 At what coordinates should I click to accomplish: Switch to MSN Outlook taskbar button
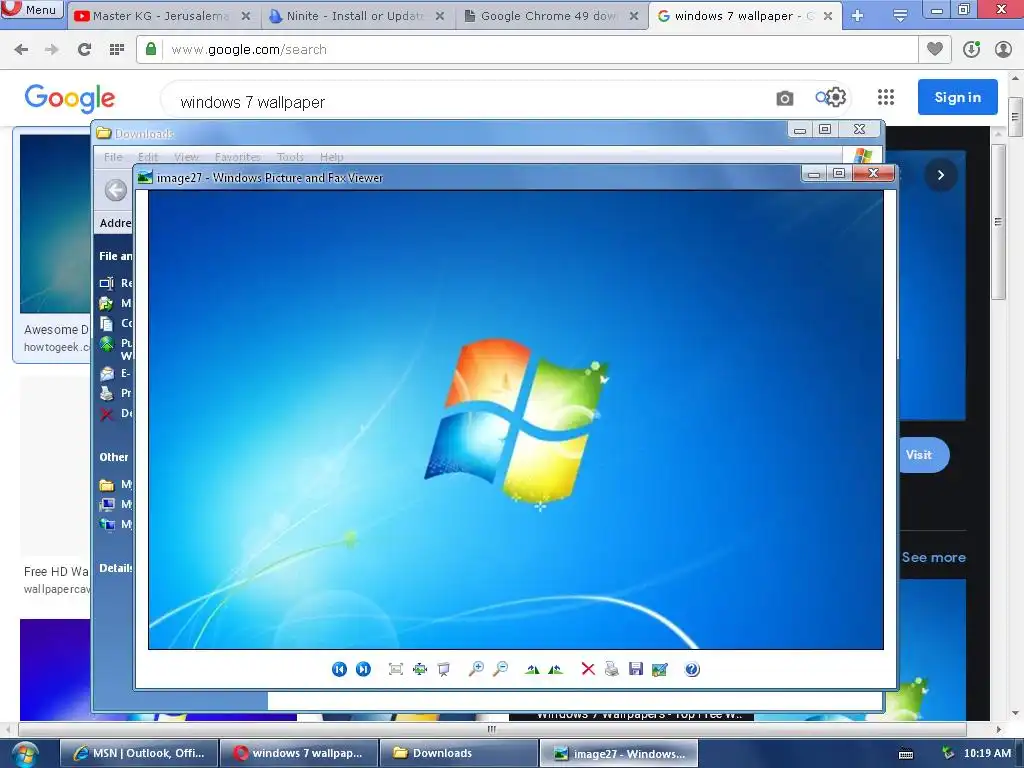coord(139,753)
